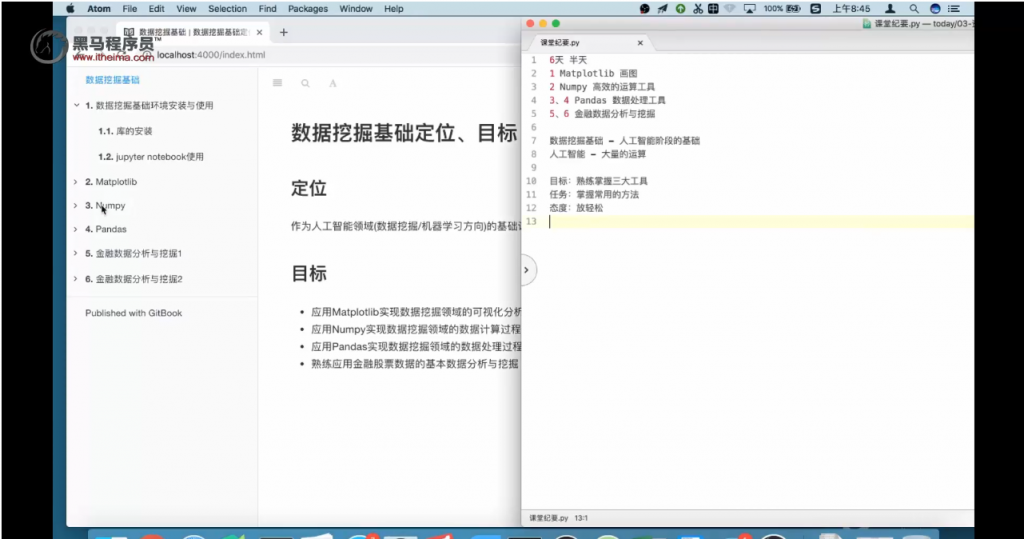Image resolution: width=1024 pixels, height=539 pixels.
Task: Expand the 5. 金融数据分析与挖掘1 chapter
Action: tap(76, 253)
